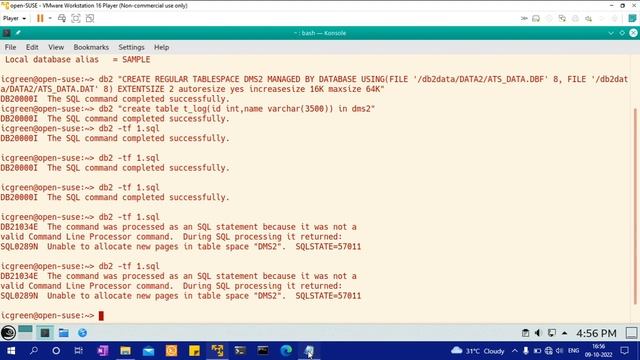Open the Windows Start menu
The image size is (640, 360).
click(x=11, y=351)
